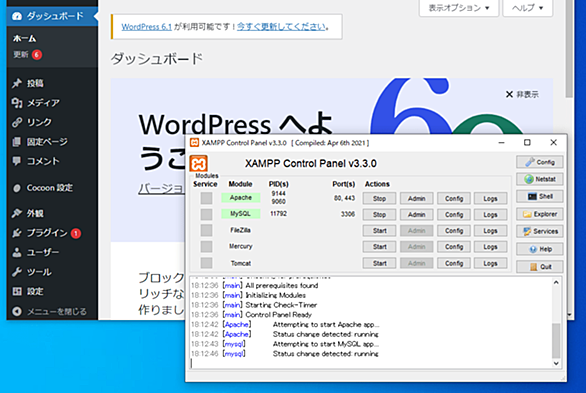Open the ダッシュボード home gauge icon
Viewport: 586px width, 393px height.
17,16
